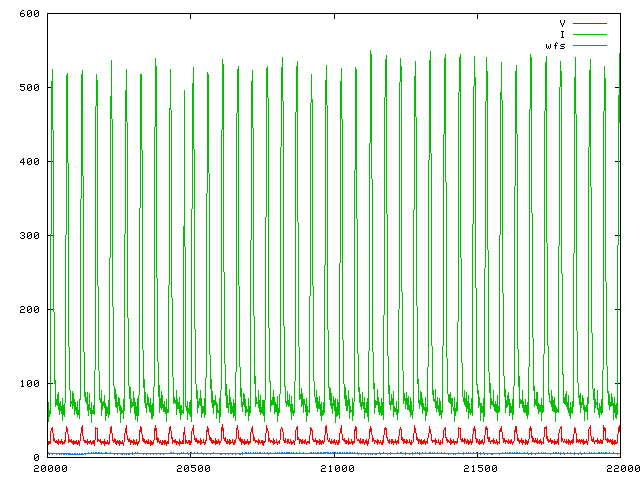The image size is (640, 480).
Task: Select the blue line sample beside wfs
Action: pos(590,46)
